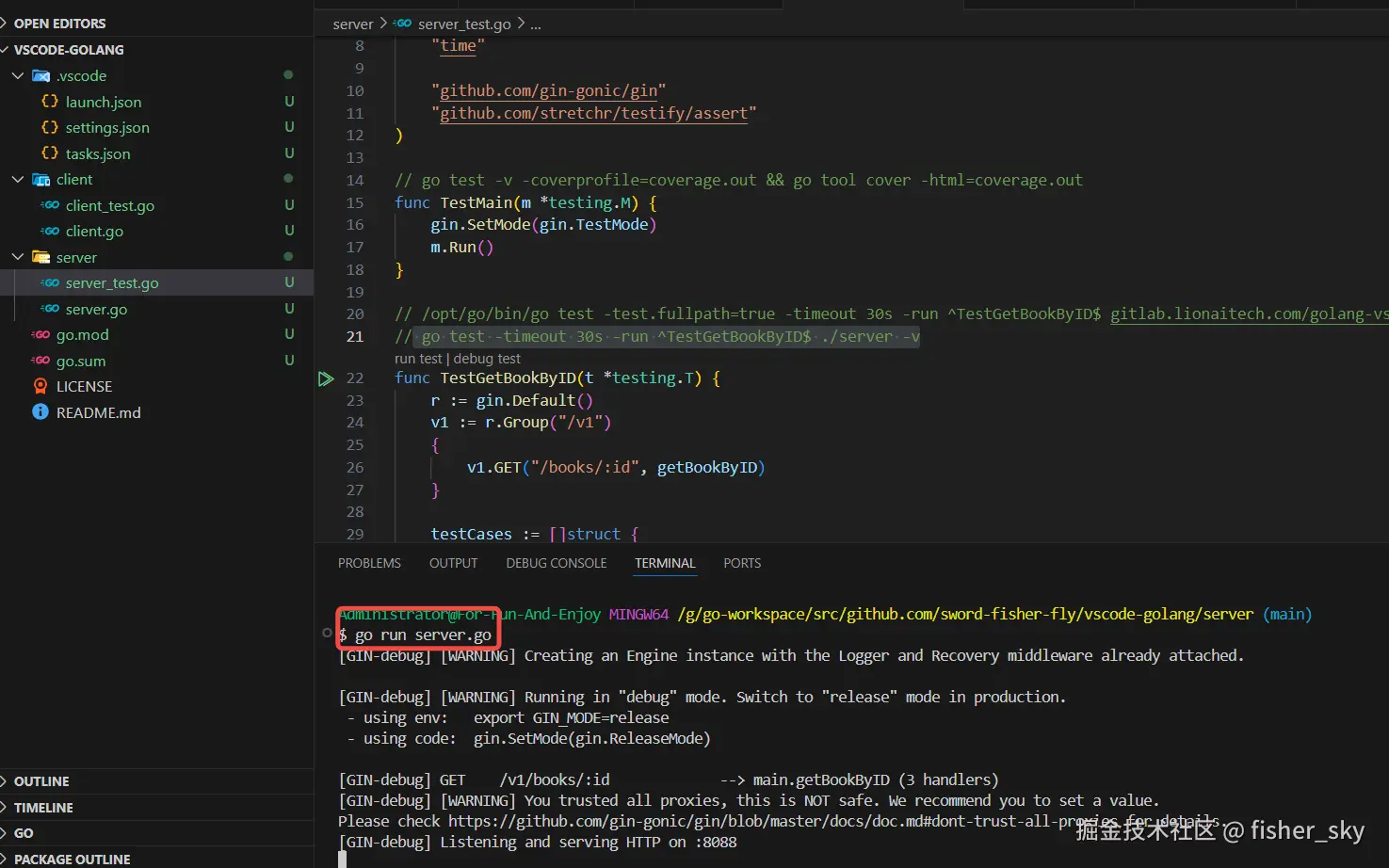Click the Go icon in the breadcrumb bar
The height and width of the screenshot is (868, 1389).
coord(402,24)
